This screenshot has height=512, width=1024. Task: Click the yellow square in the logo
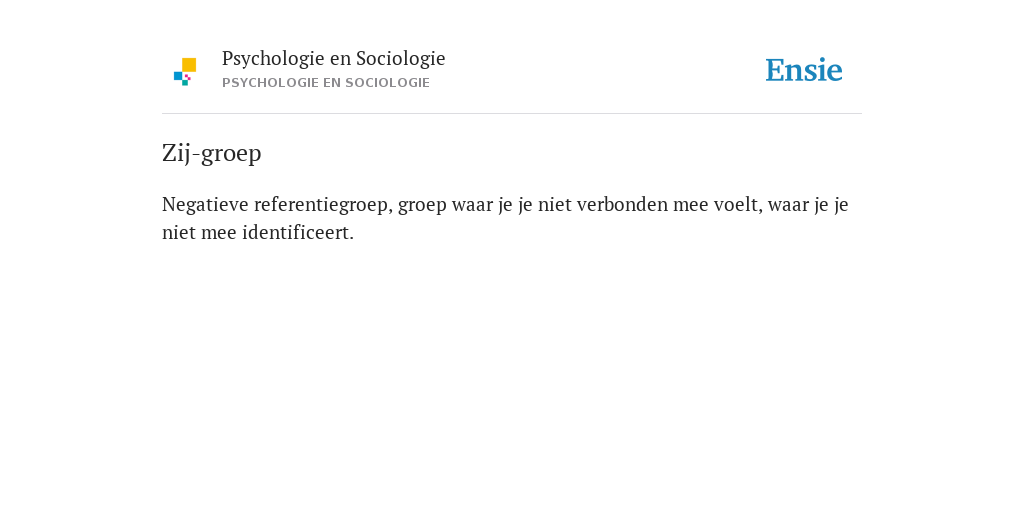coord(189,65)
